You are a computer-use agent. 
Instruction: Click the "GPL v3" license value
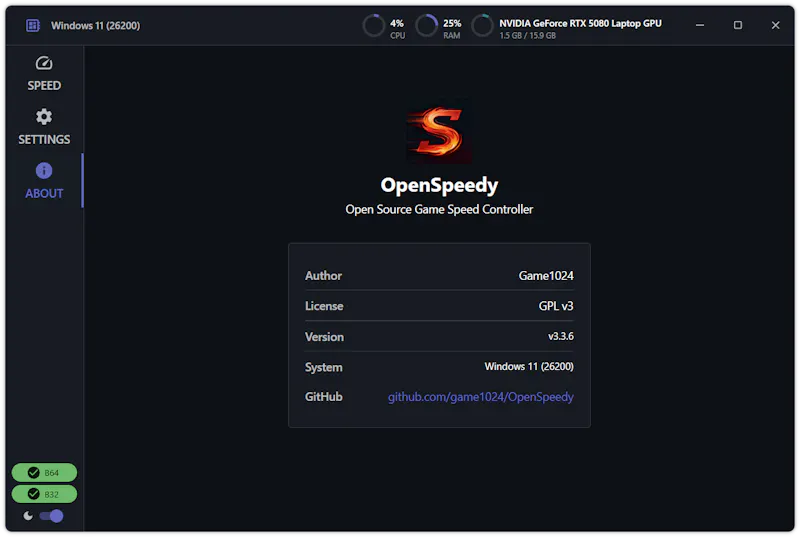coord(556,306)
